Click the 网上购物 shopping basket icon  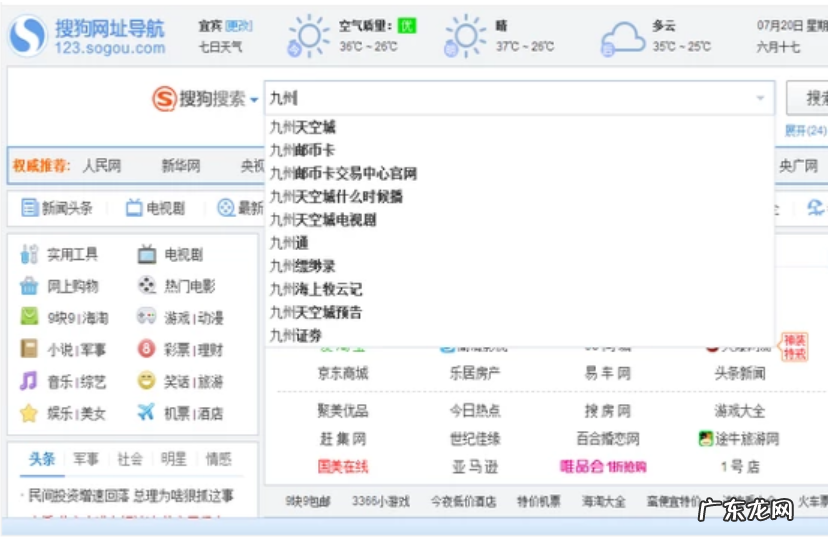[x=29, y=286]
